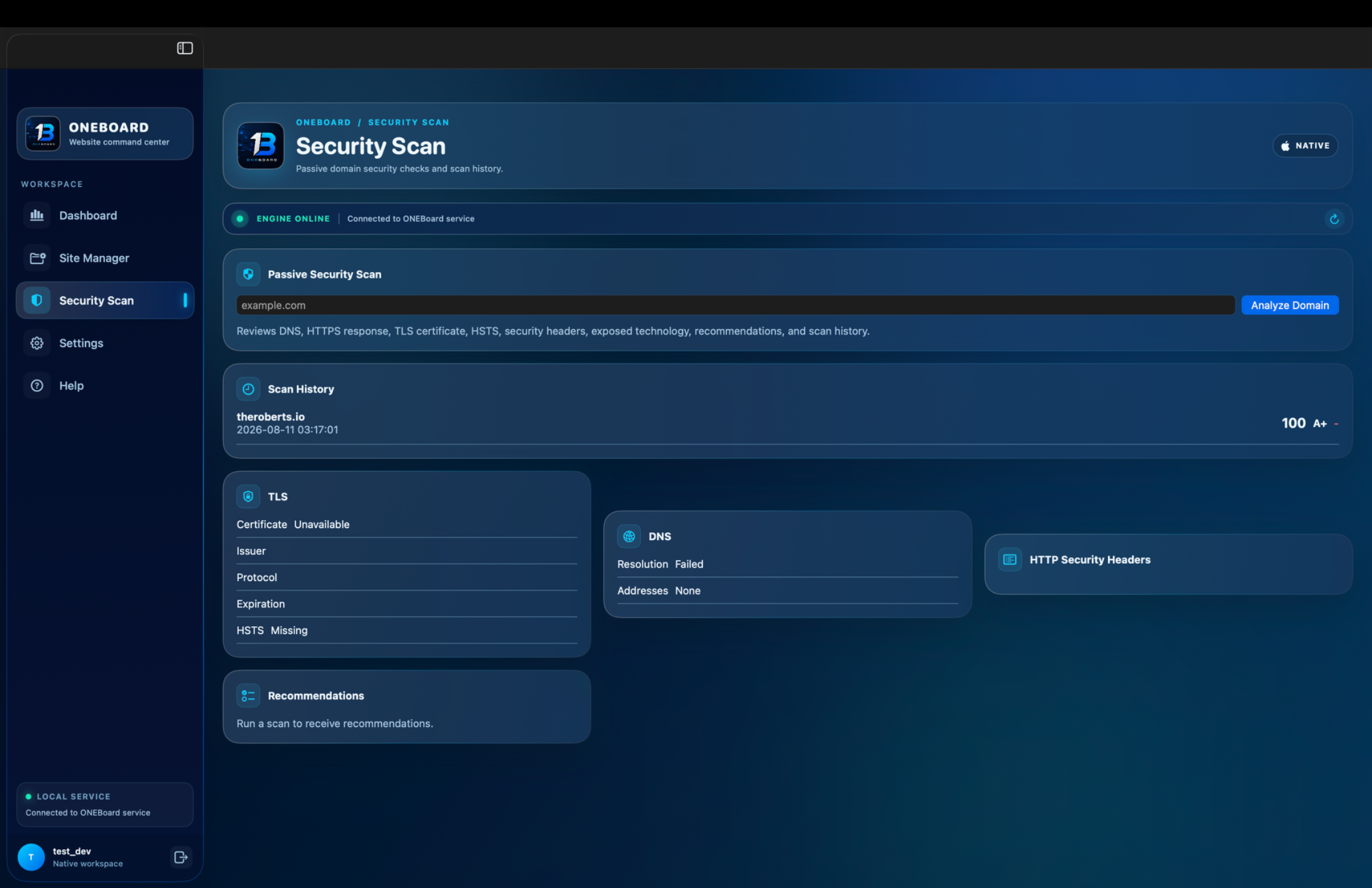
Task: Click the Certificate Unavailable row
Action: tap(407, 525)
